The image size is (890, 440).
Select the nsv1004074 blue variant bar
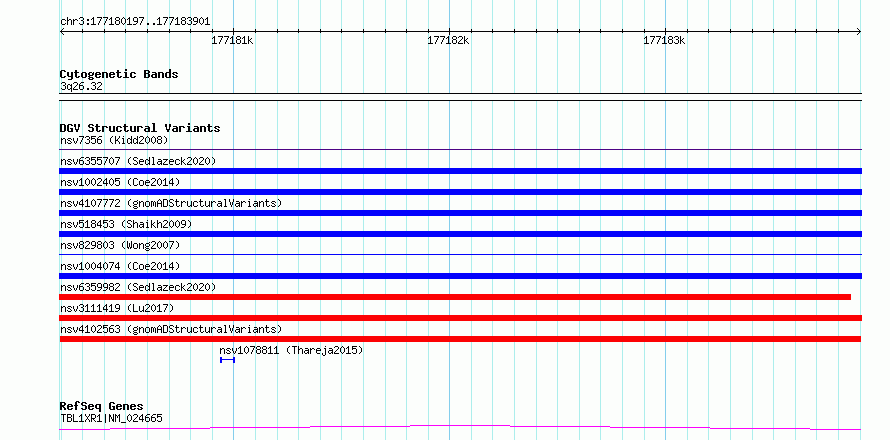coord(461,276)
